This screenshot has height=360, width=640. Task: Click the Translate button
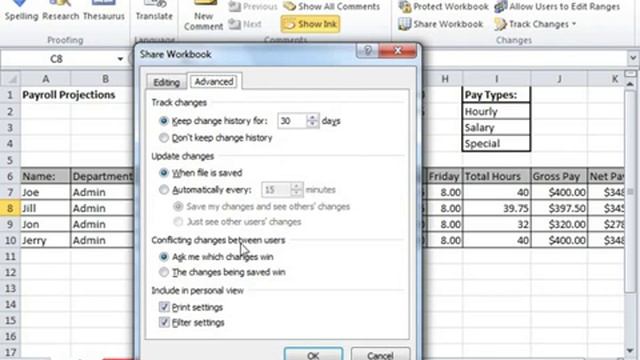(x=154, y=11)
